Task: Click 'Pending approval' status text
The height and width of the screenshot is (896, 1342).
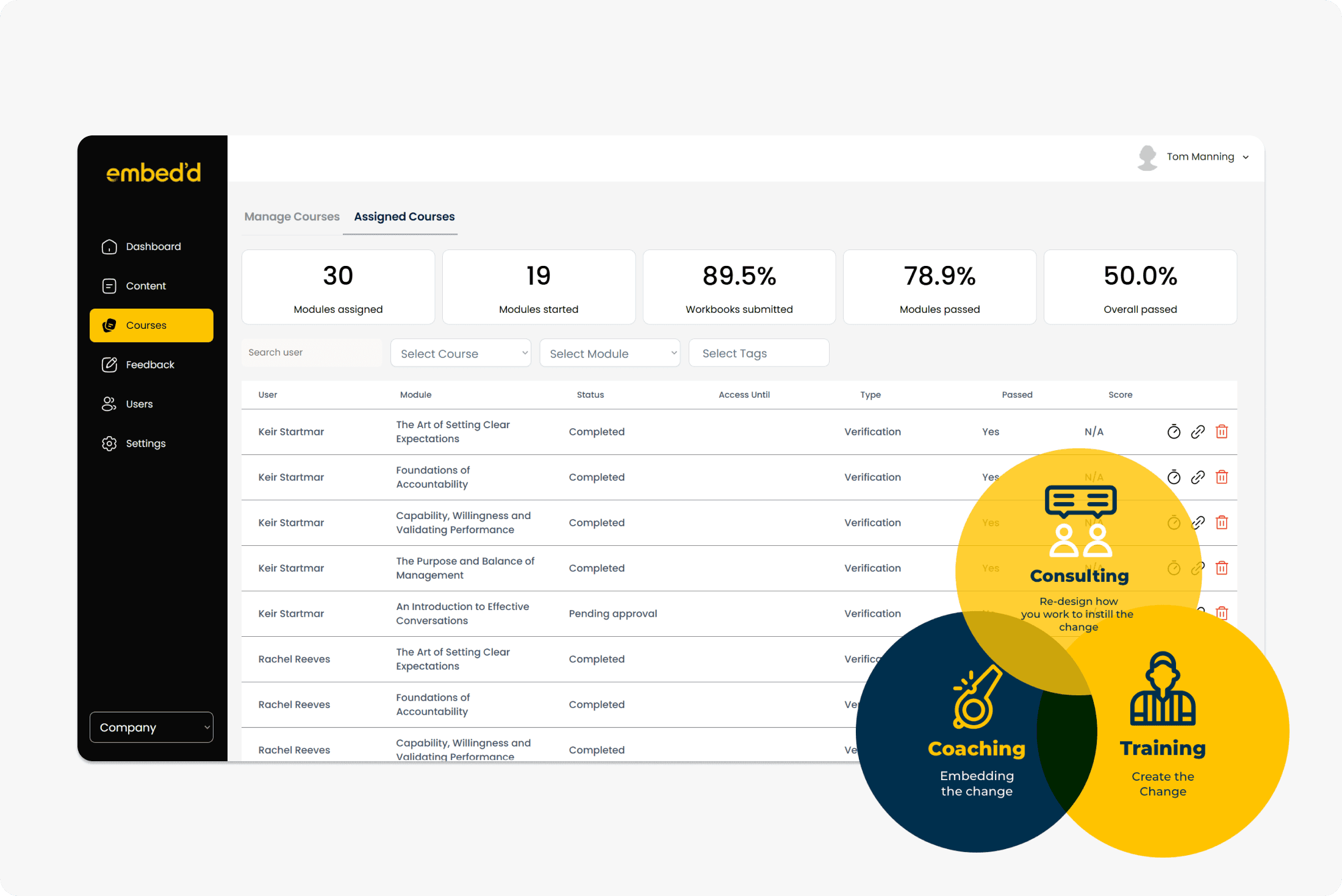Action: (613, 614)
